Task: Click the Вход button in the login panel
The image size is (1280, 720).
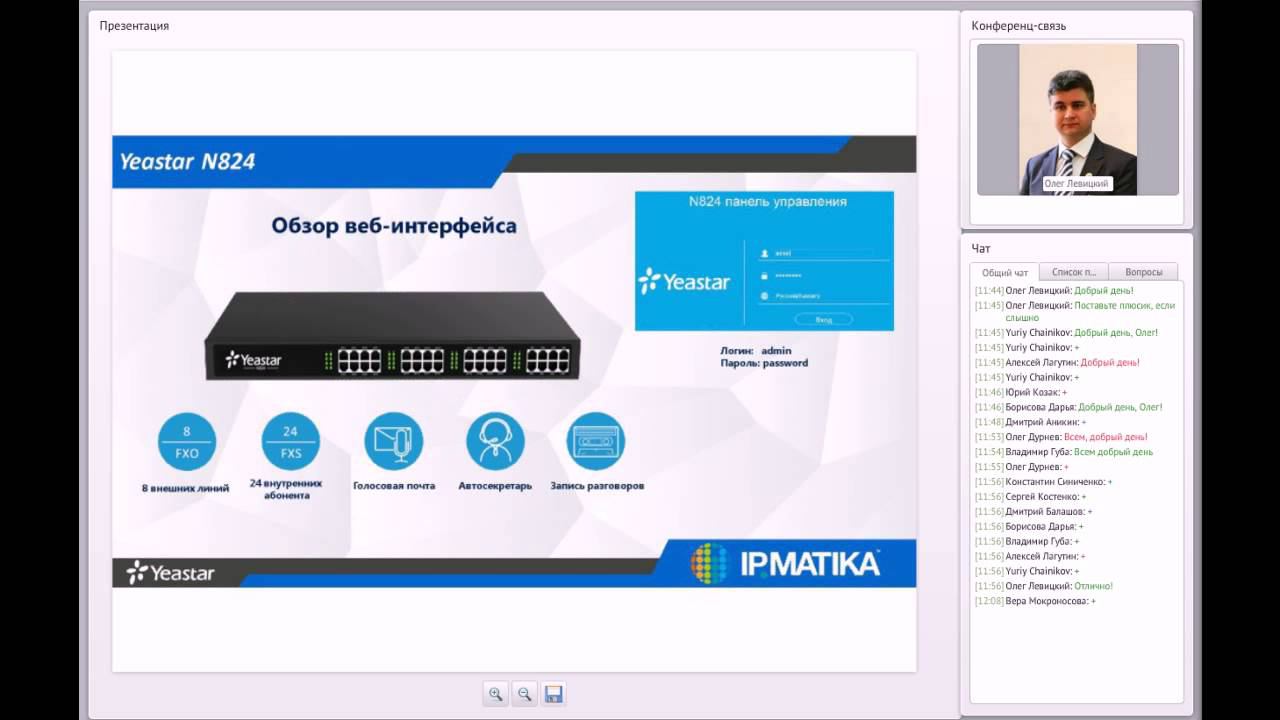Action: (824, 320)
